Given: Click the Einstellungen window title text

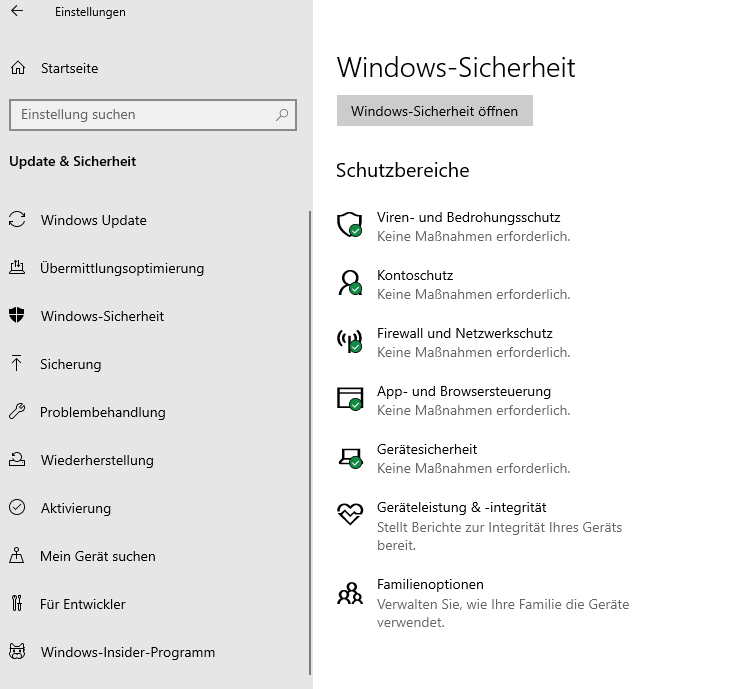Looking at the screenshot, I should click(x=90, y=12).
